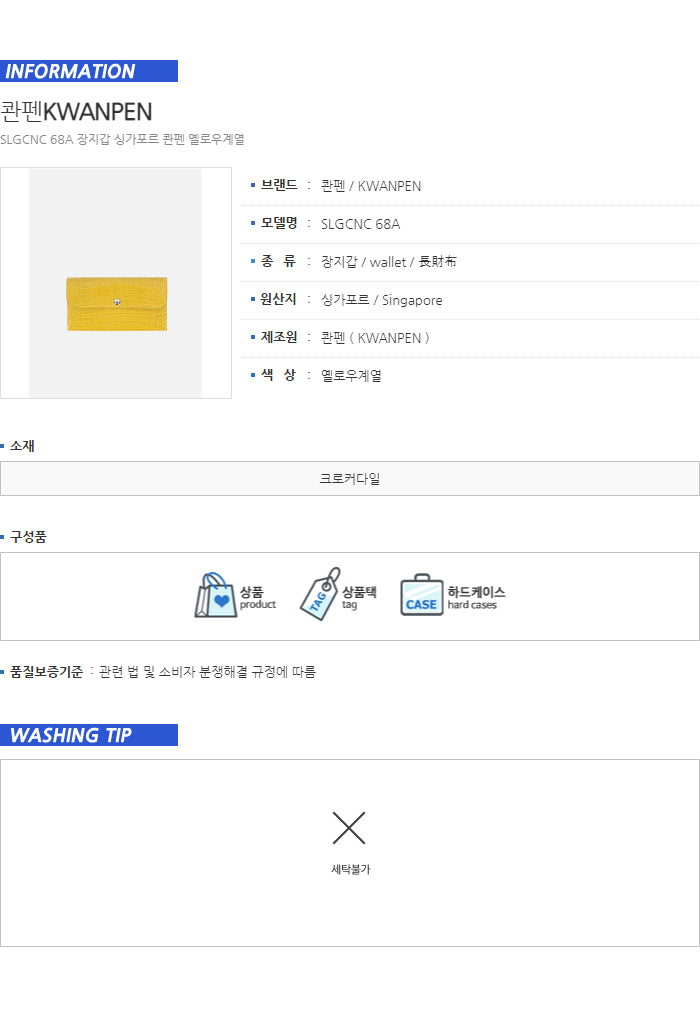Click the product tag icon

[319, 596]
